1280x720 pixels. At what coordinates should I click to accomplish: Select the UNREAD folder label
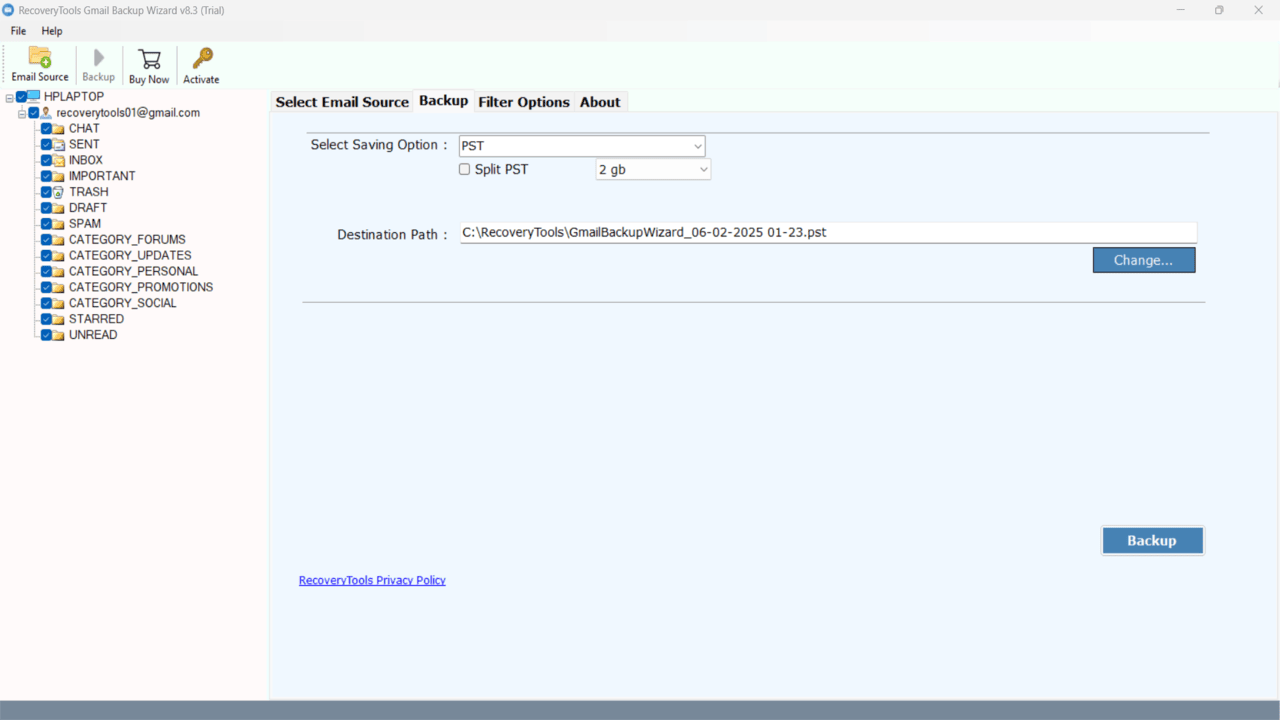tap(93, 335)
